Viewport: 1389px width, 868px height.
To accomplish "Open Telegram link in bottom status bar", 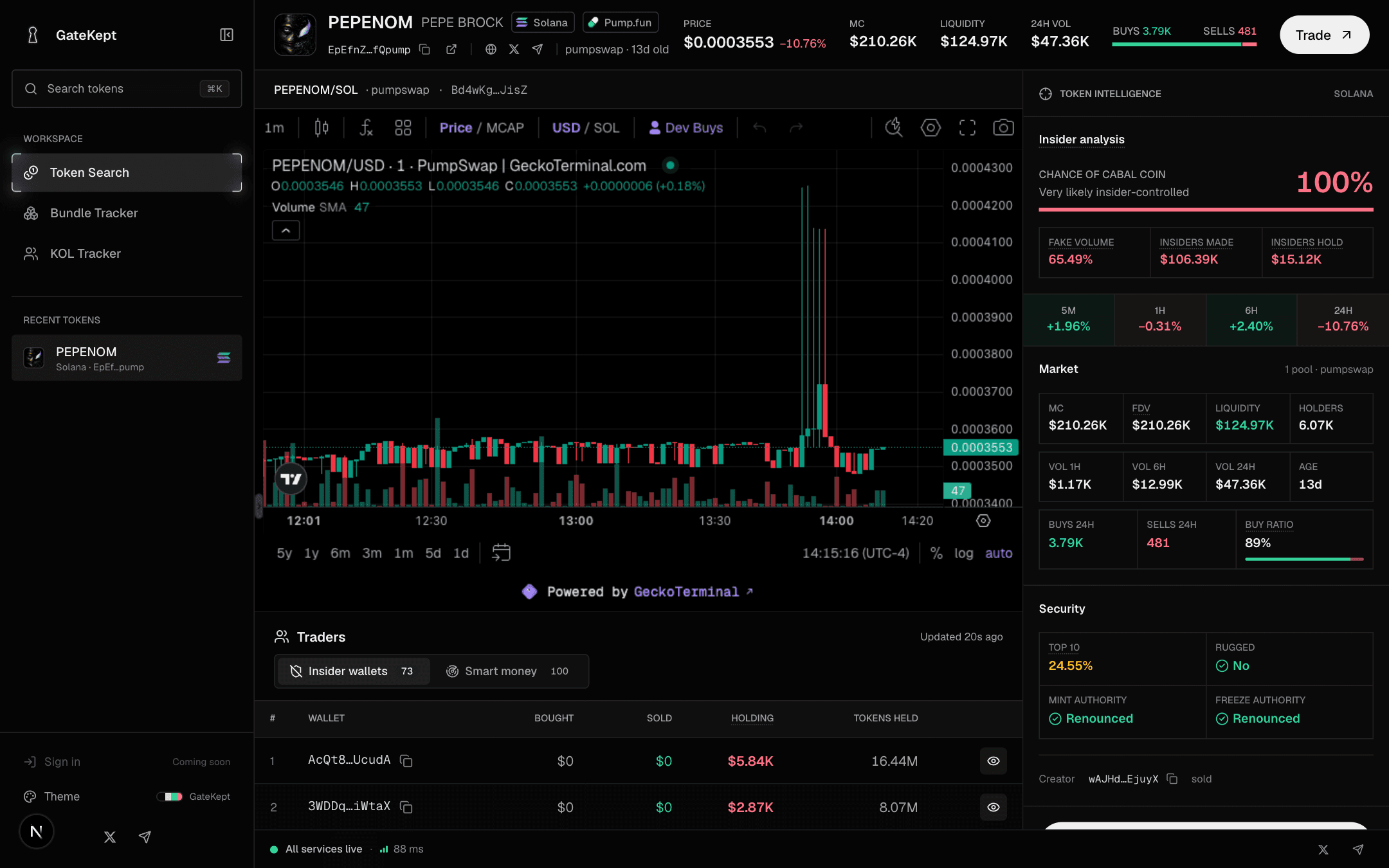I will pyautogui.click(x=1358, y=849).
